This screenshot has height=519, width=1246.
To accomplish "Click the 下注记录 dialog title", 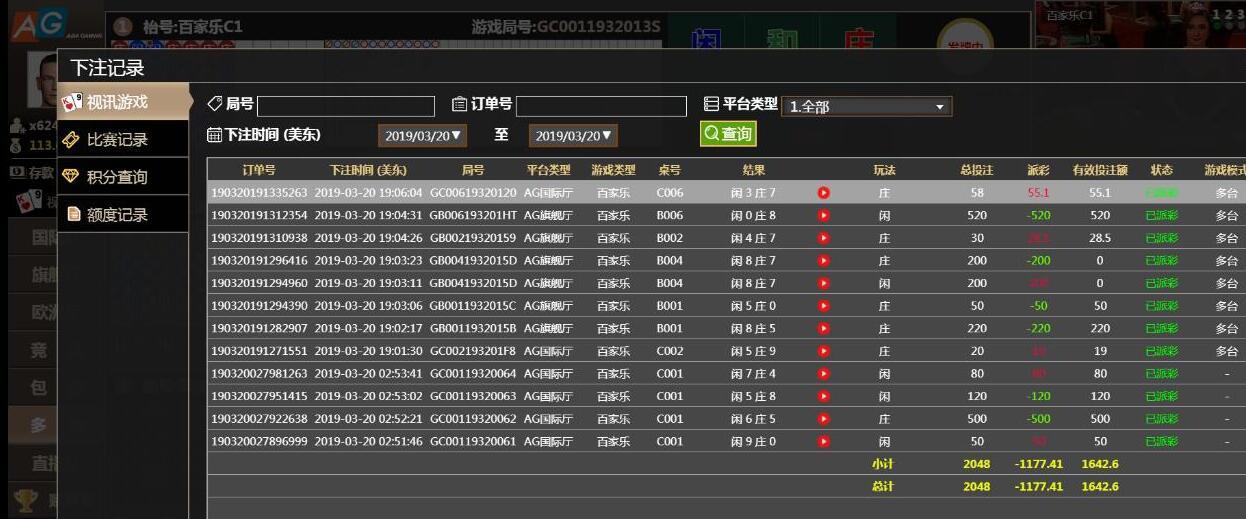I will point(107,68).
